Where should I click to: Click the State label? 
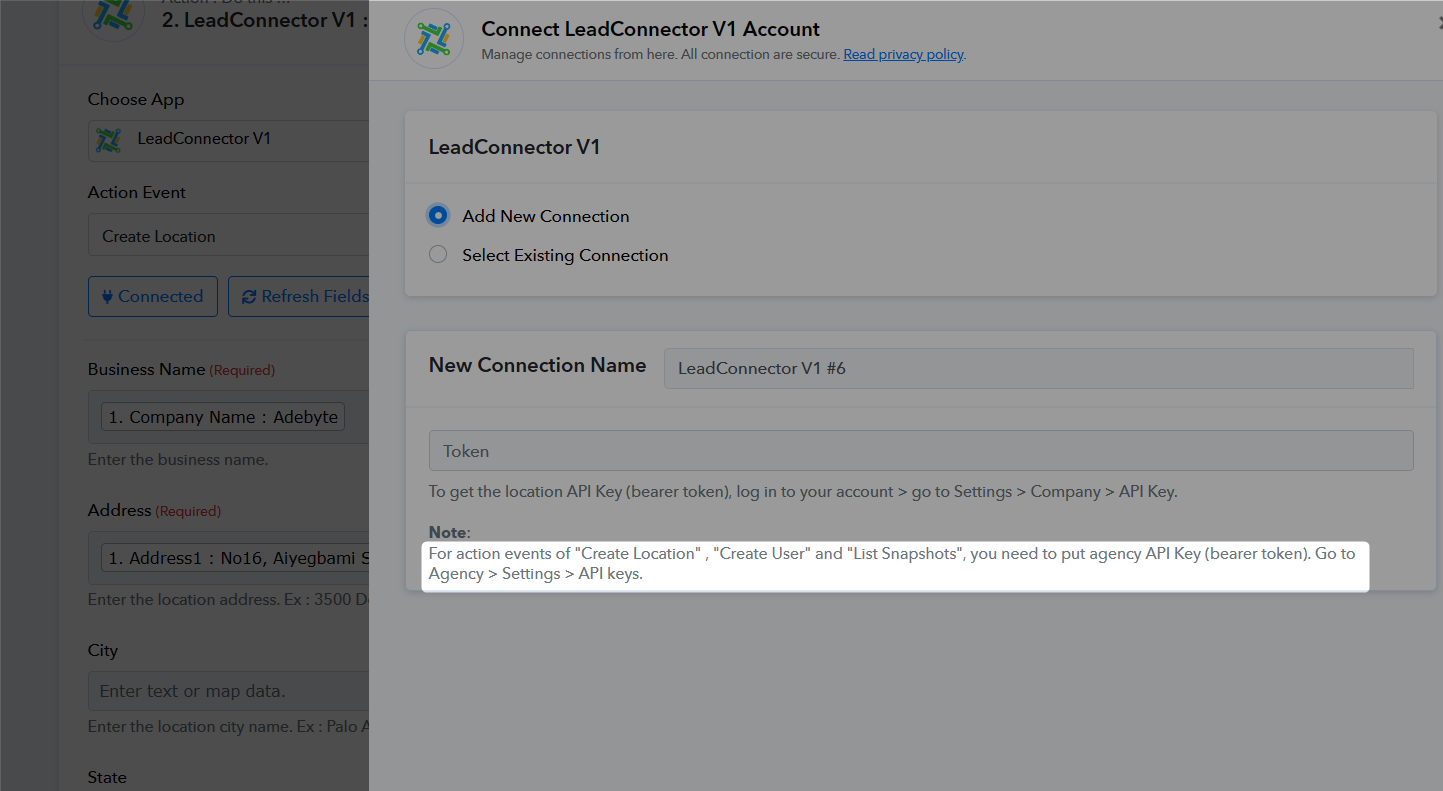pos(107,777)
